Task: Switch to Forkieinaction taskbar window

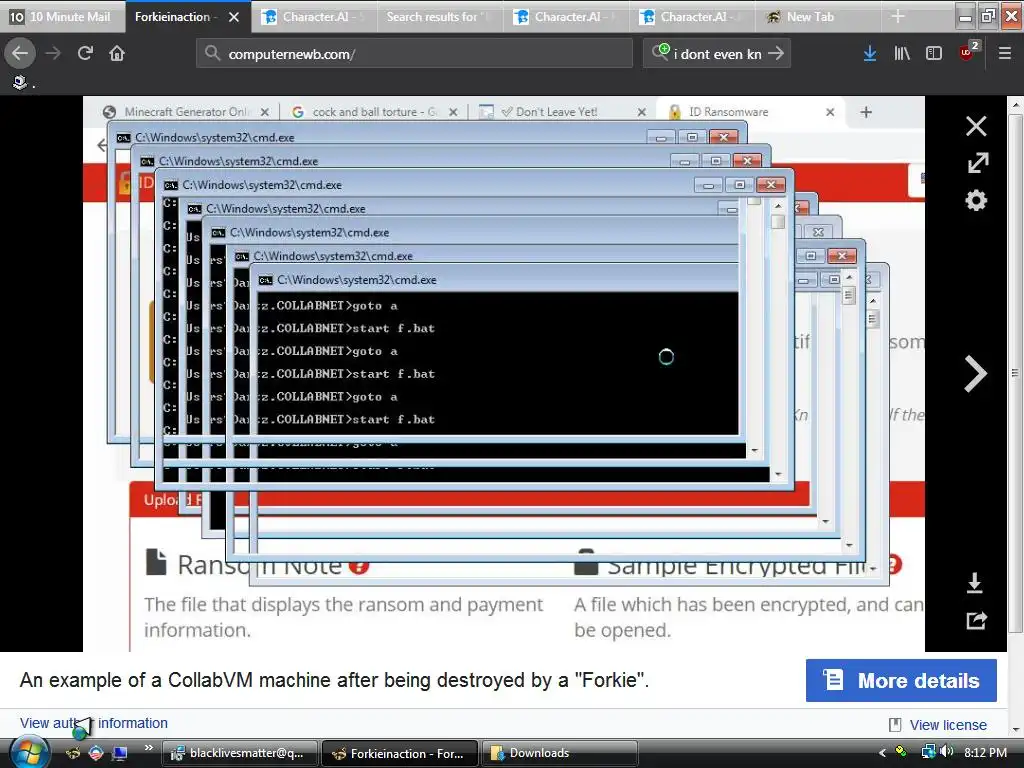Action: point(400,753)
